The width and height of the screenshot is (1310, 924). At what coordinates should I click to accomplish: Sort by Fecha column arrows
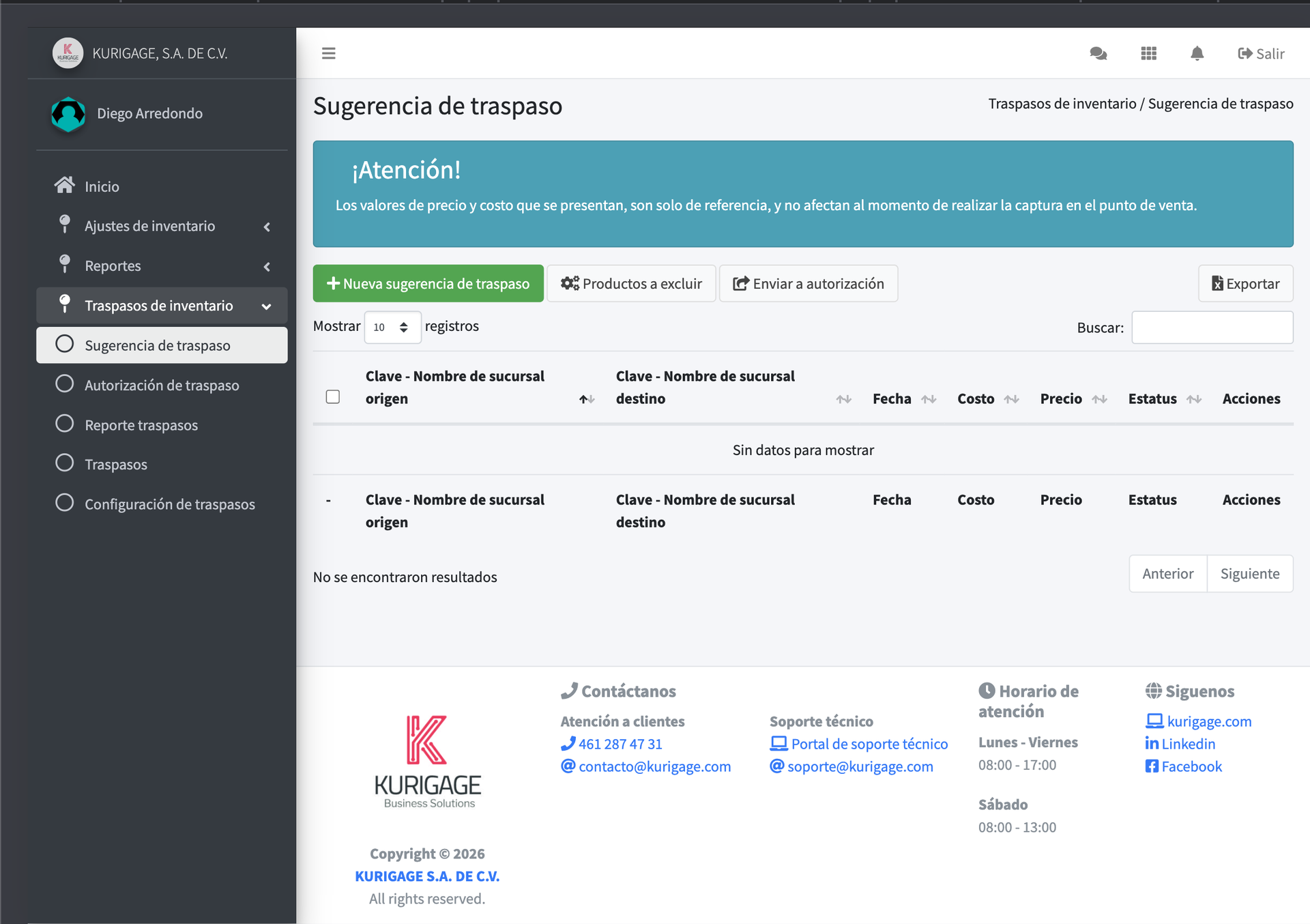click(929, 399)
